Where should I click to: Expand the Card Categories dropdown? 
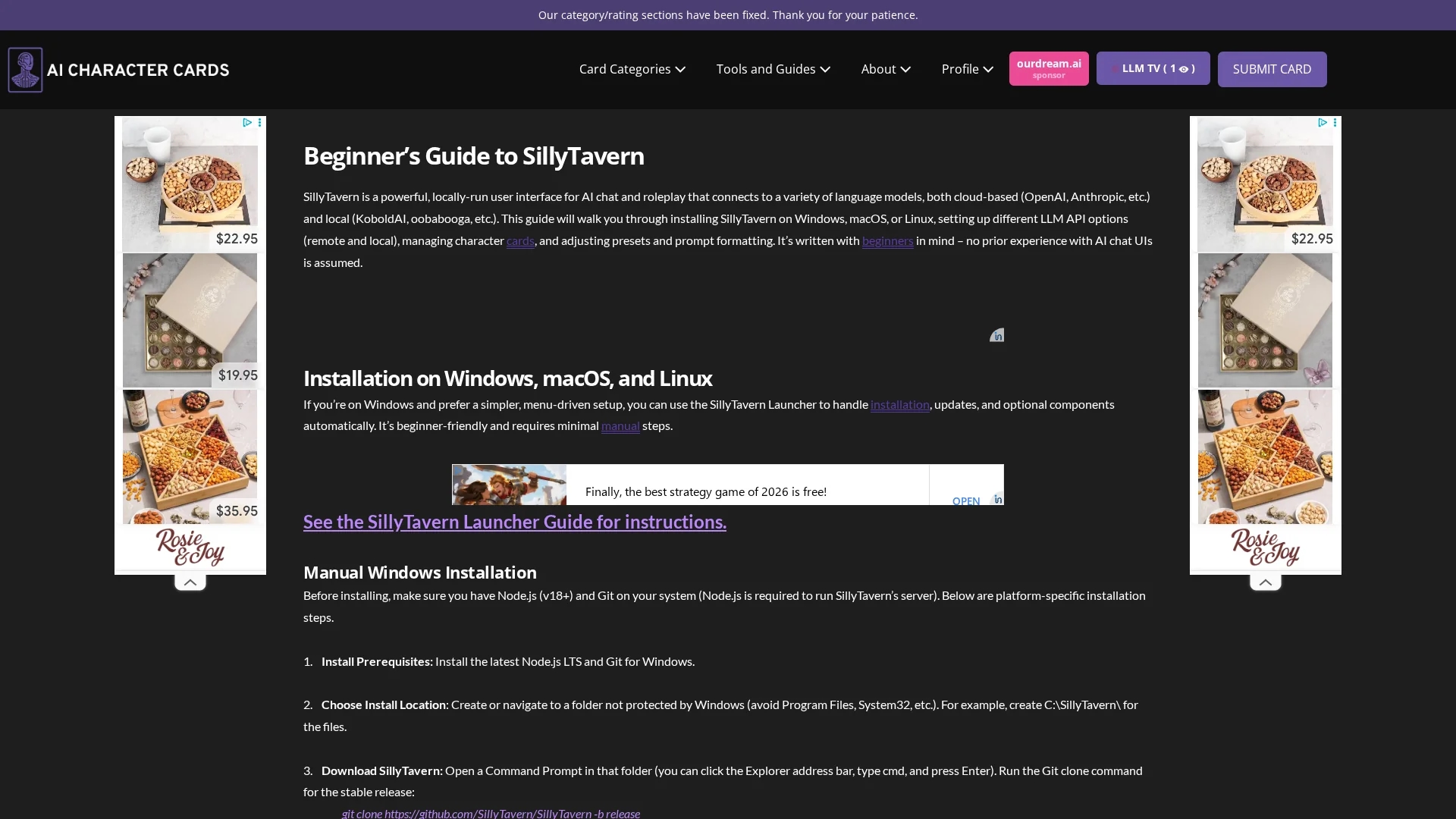pos(632,69)
